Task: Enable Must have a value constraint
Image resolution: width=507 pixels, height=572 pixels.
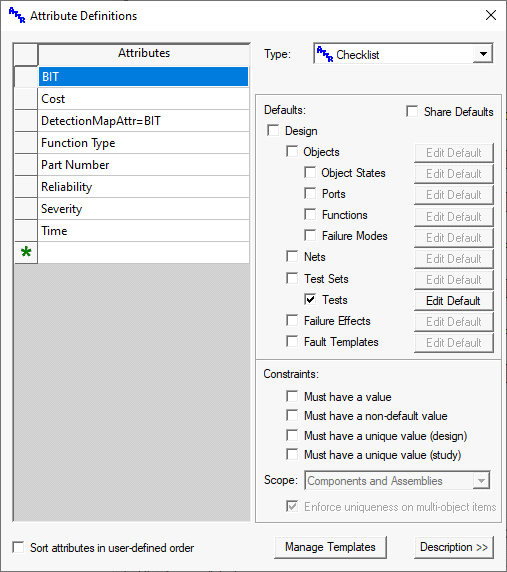Action: pyautogui.click(x=292, y=396)
